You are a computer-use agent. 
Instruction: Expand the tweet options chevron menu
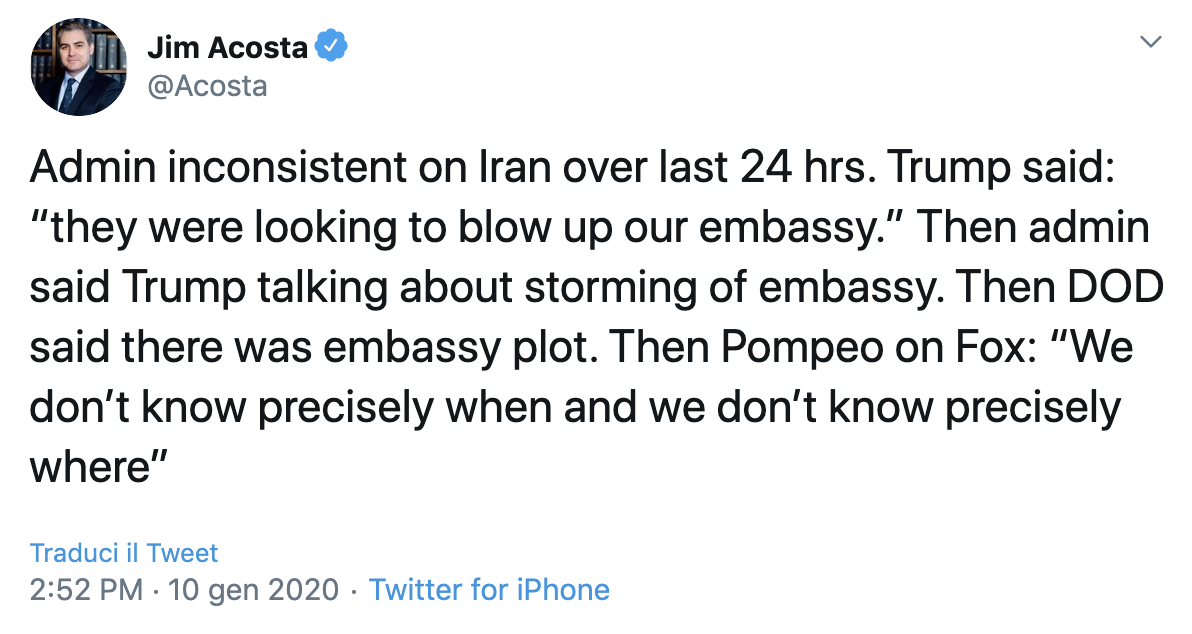1152,42
